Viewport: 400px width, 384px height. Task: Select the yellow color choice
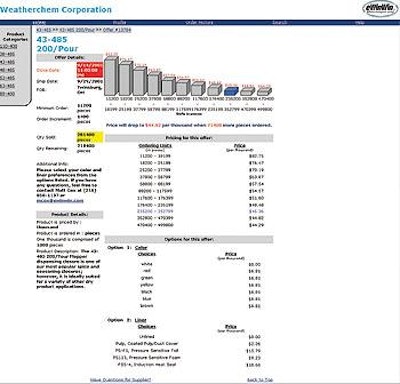[x=147, y=285]
